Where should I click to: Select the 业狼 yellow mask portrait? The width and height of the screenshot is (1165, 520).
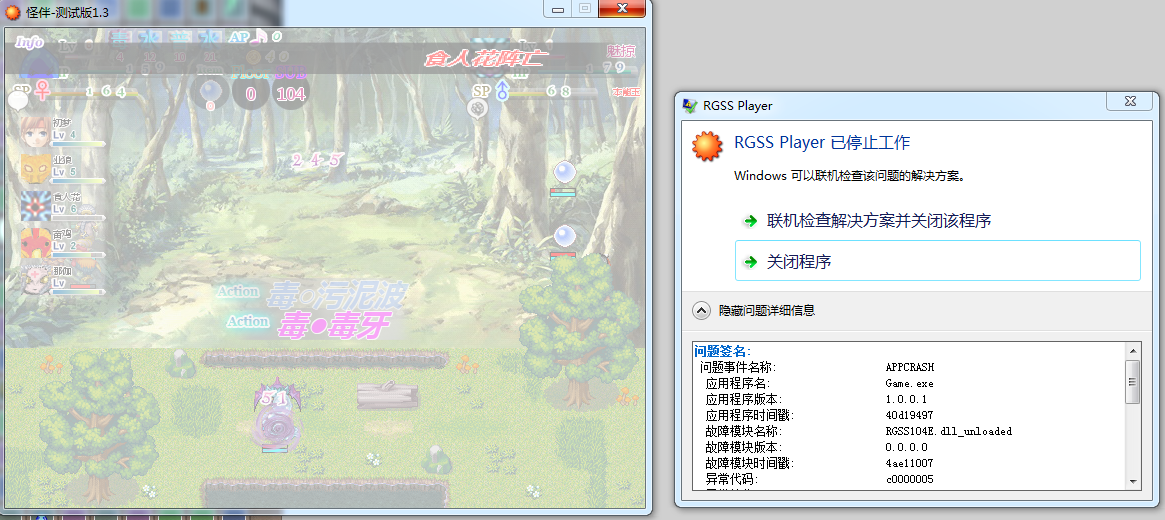pos(35,169)
